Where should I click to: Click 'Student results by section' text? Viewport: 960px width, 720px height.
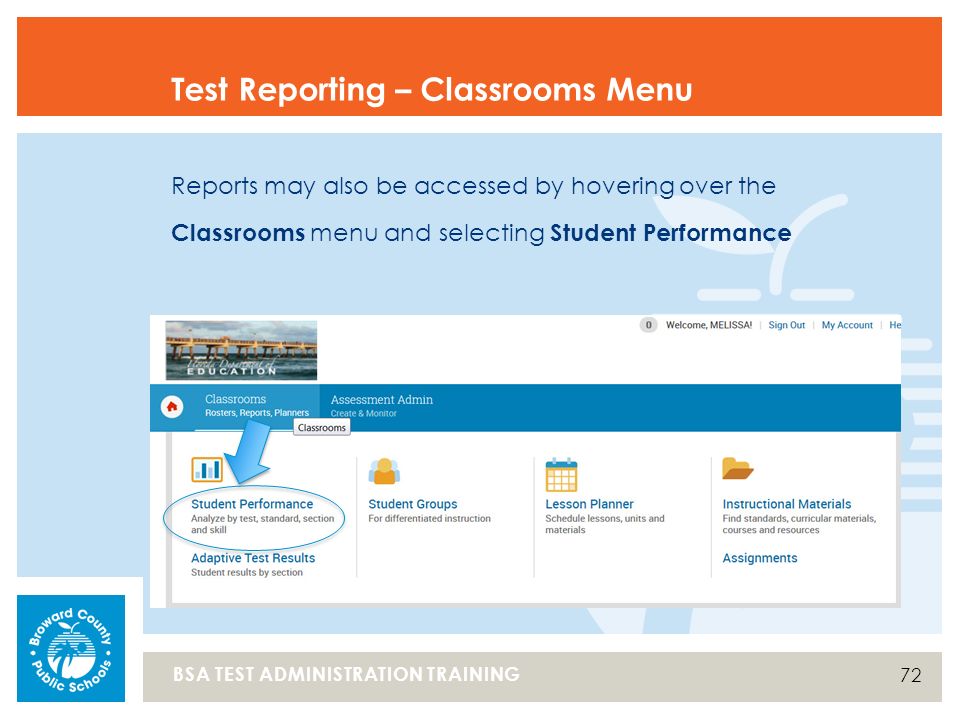(x=247, y=572)
